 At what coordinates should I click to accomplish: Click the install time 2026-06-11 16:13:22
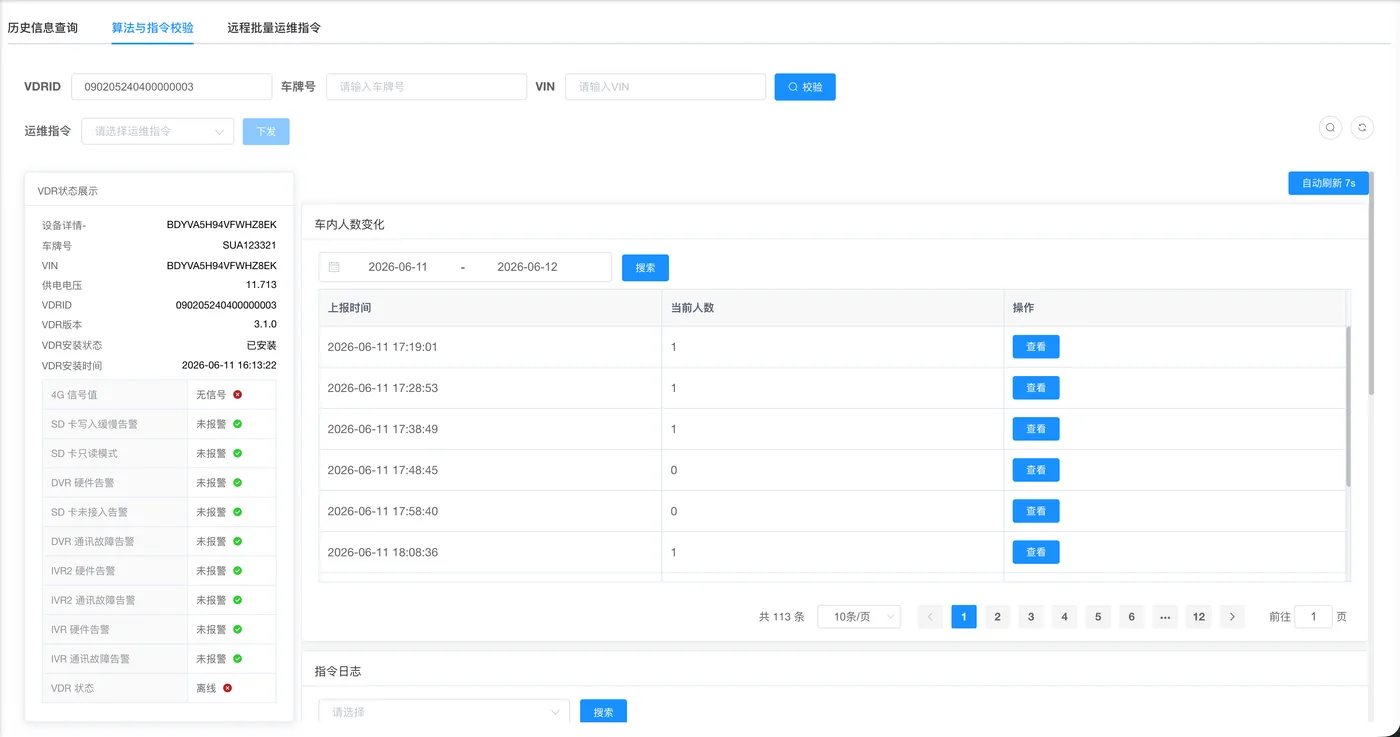pyautogui.click(x=229, y=365)
